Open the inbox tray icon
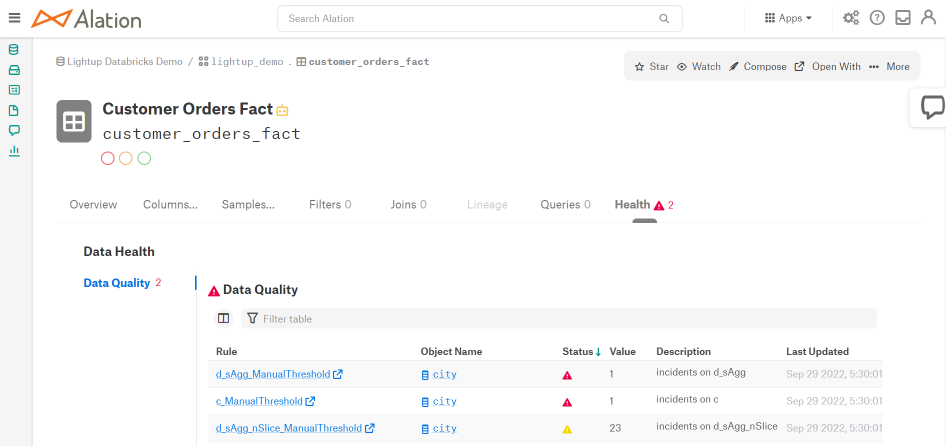 pos(903,18)
